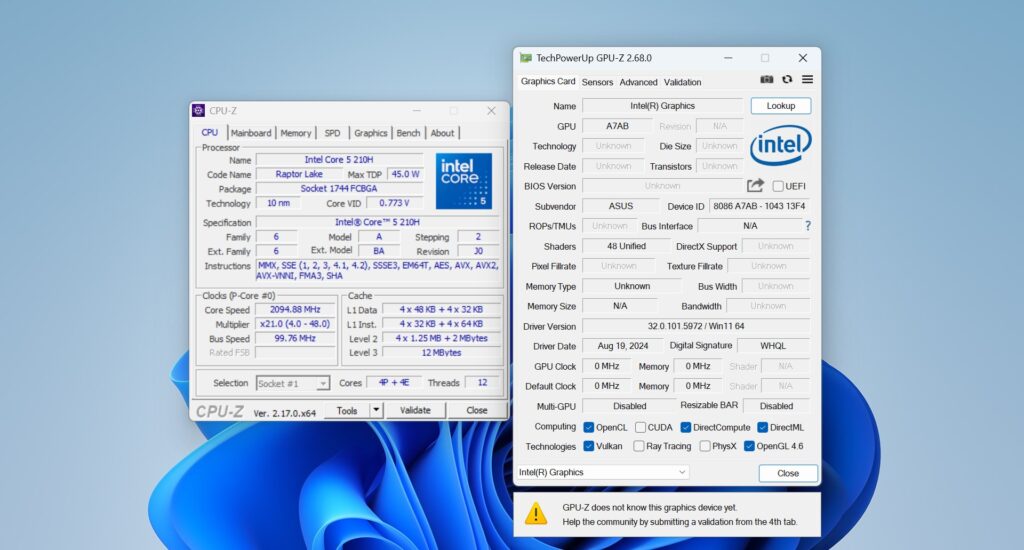Toggle the Ray Tracing checkbox
This screenshot has height=550, width=1024.
click(639, 447)
